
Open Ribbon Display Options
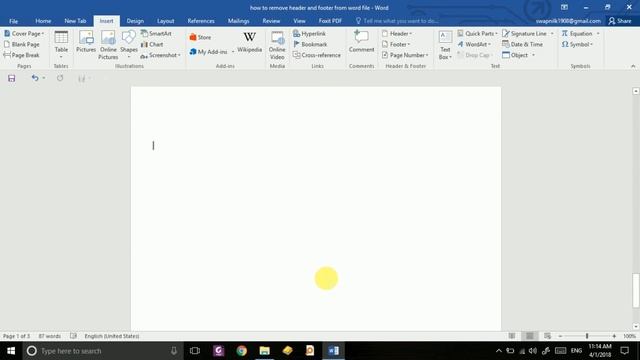tap(564, 7)
